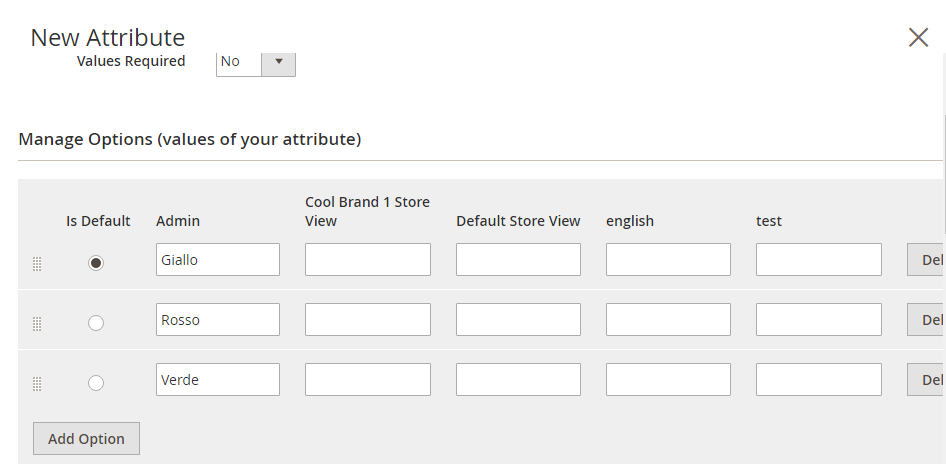Screen dimensions: 946x464
Task: Click the drag handle icon for Giallo row
Action: [x=37, y=264]
